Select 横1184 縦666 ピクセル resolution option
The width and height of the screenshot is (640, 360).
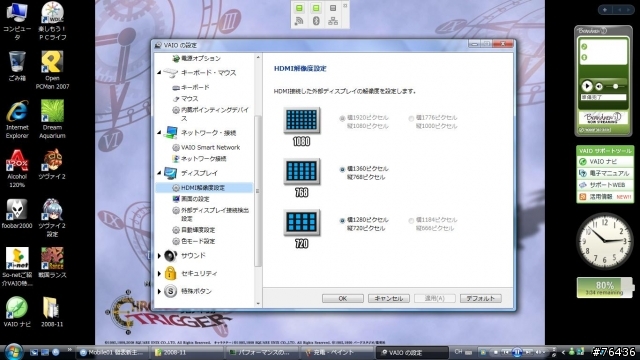pyautogui.click(x=411, y=221)
